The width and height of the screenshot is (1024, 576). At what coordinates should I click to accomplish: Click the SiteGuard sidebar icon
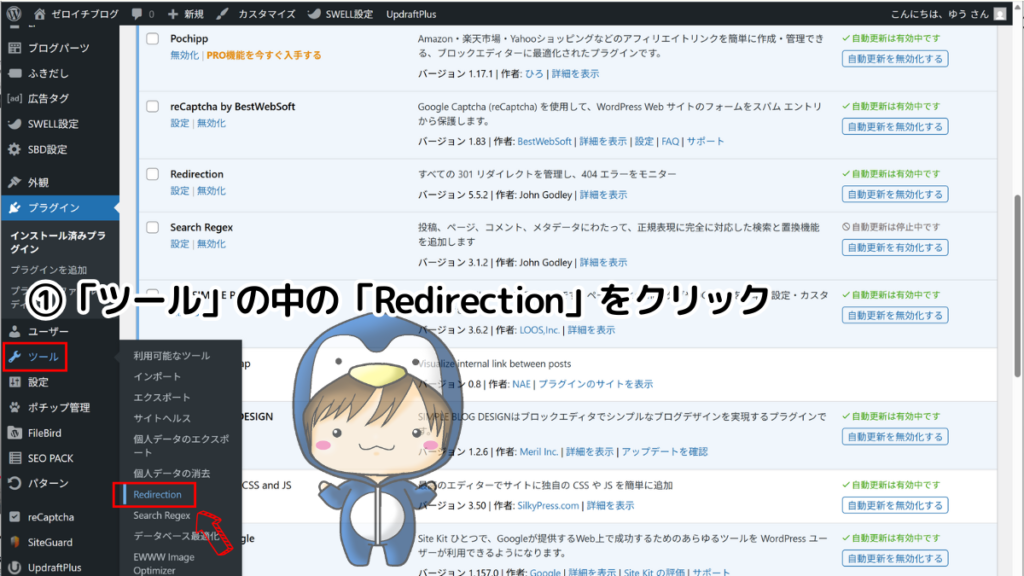click(14, 542)
